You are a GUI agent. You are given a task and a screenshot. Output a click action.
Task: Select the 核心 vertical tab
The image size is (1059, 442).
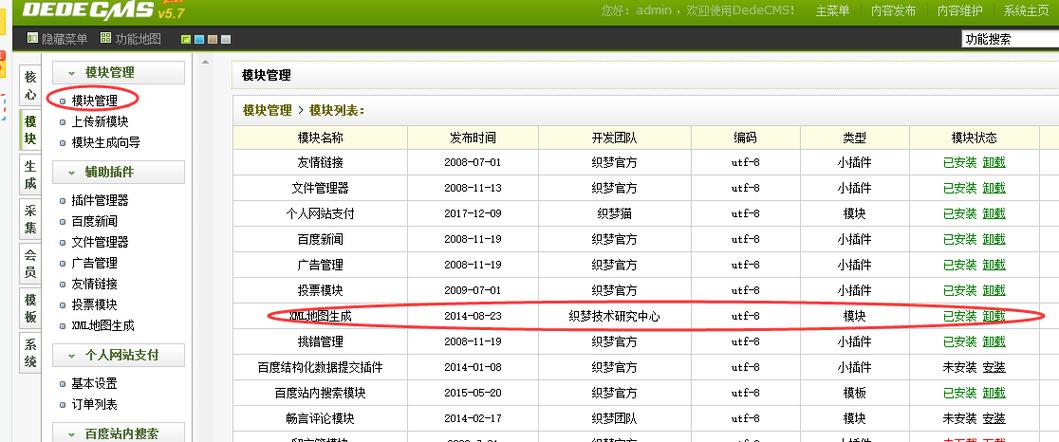30,86
